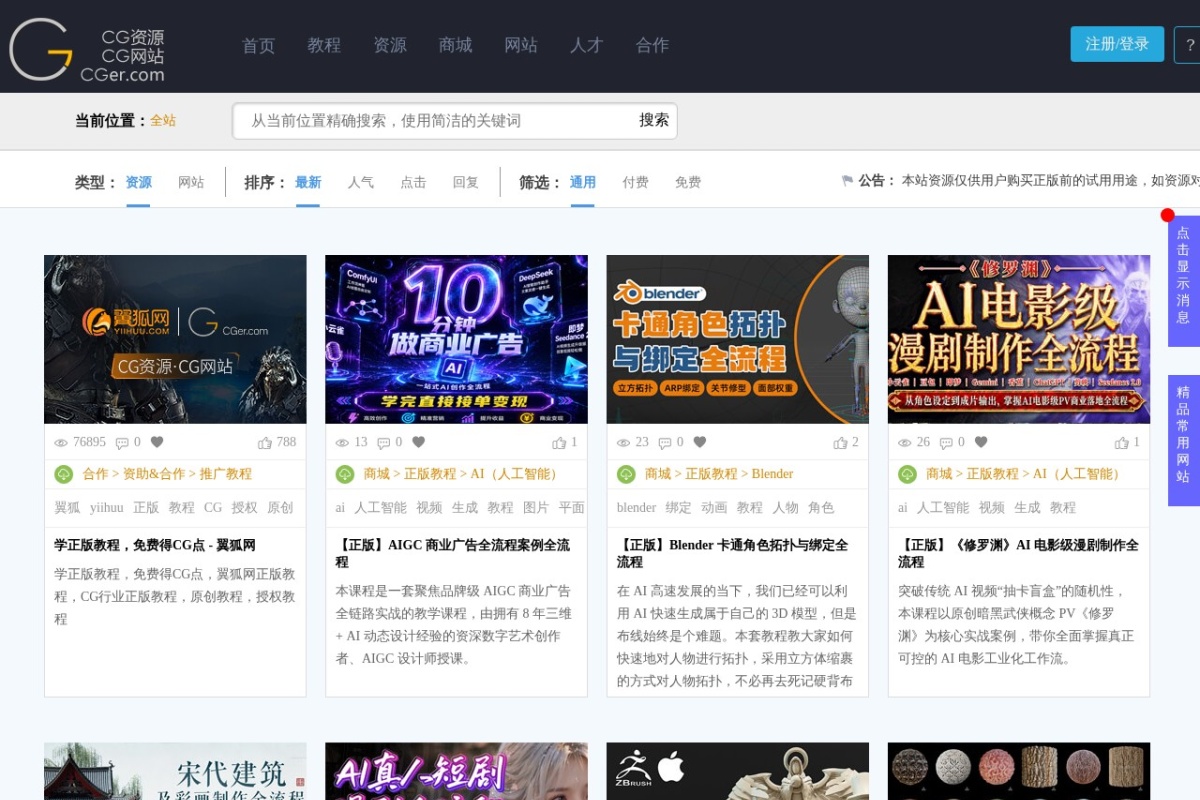Open the 首页 menu item

pyautogui.click(x=258, y=45)
